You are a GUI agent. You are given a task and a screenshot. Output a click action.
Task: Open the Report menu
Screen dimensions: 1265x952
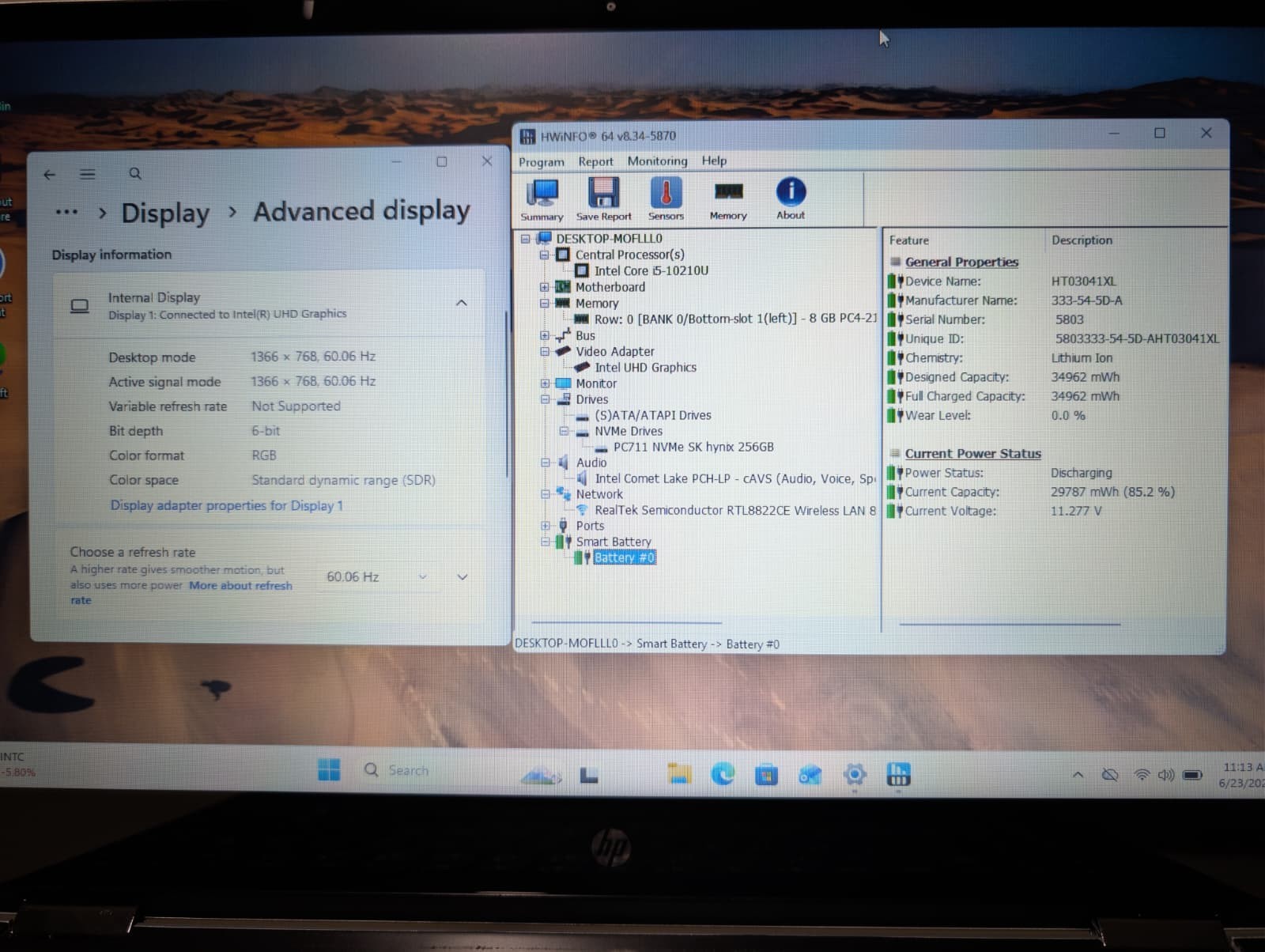pyautogui.click(x=595, y=161)
